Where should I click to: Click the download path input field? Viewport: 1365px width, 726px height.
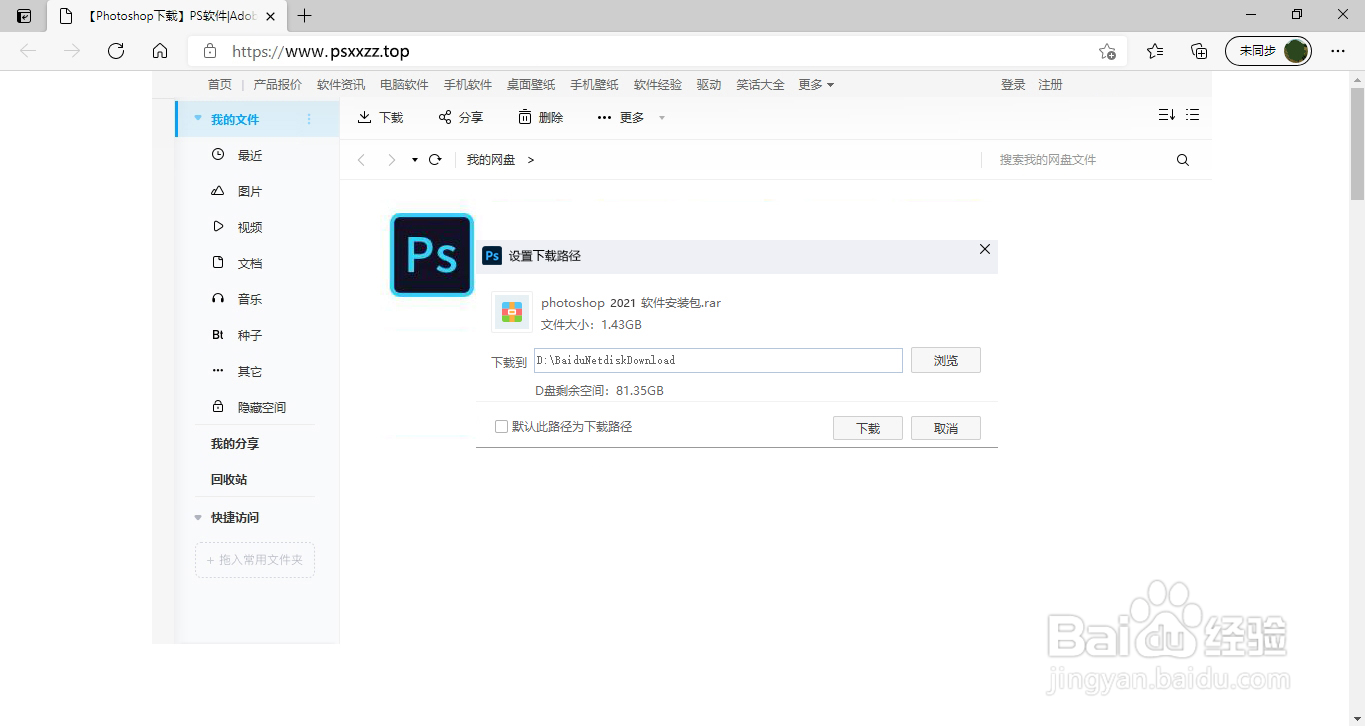(717, 360)
